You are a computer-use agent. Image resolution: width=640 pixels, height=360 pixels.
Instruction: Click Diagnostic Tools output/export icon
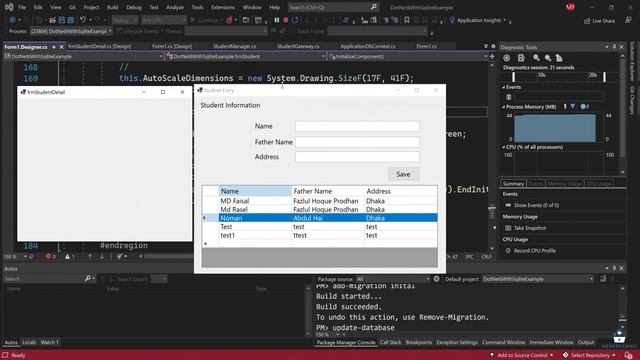521,58
